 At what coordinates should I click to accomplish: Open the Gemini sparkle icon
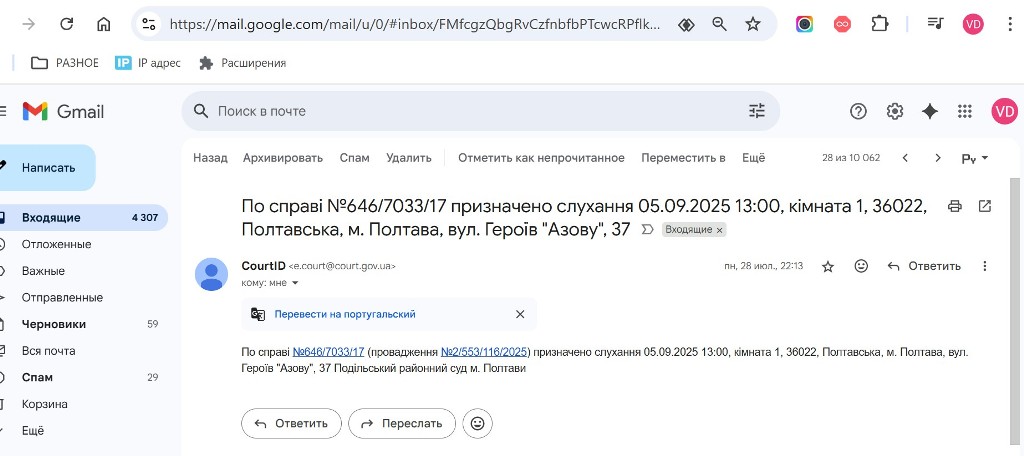click(x=930, y=111)
